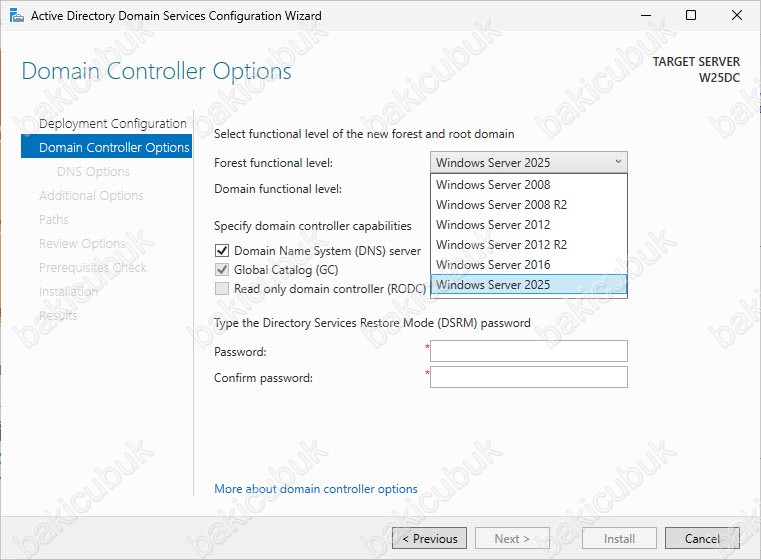The width and height of the screenshot is (761, 560).
Task: Choose Windows Server 2016 functional level
Action: click(x=529, y=264)
